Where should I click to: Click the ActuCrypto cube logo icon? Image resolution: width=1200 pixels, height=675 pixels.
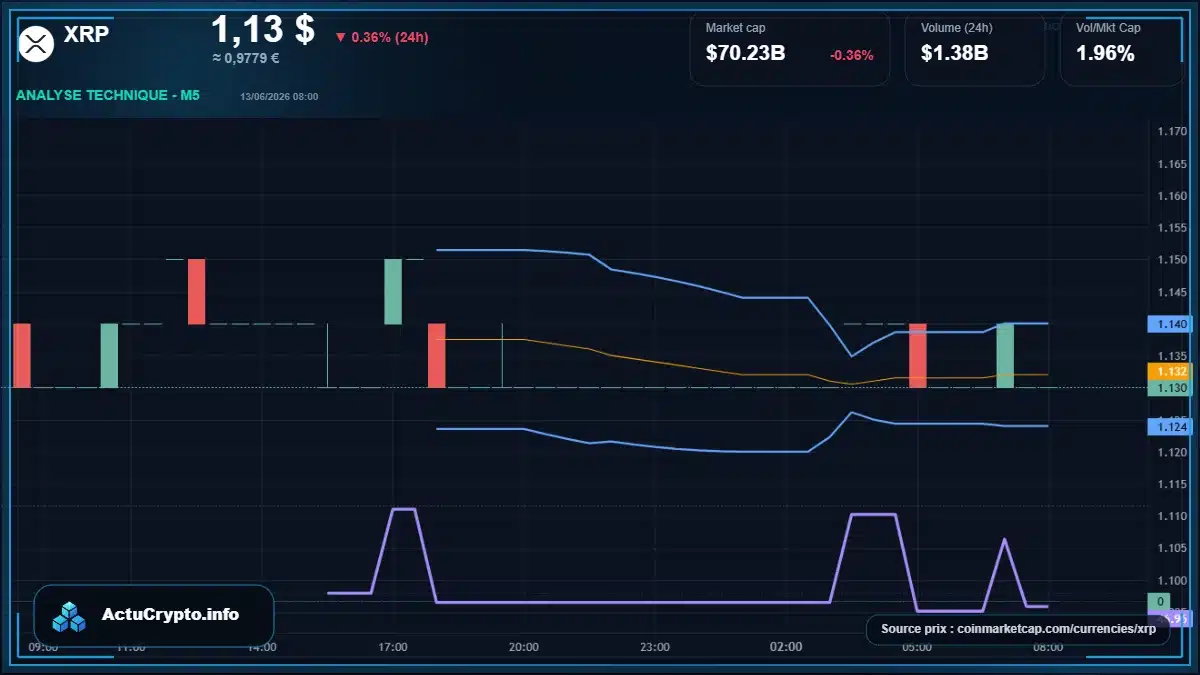[x=70, y=617]
